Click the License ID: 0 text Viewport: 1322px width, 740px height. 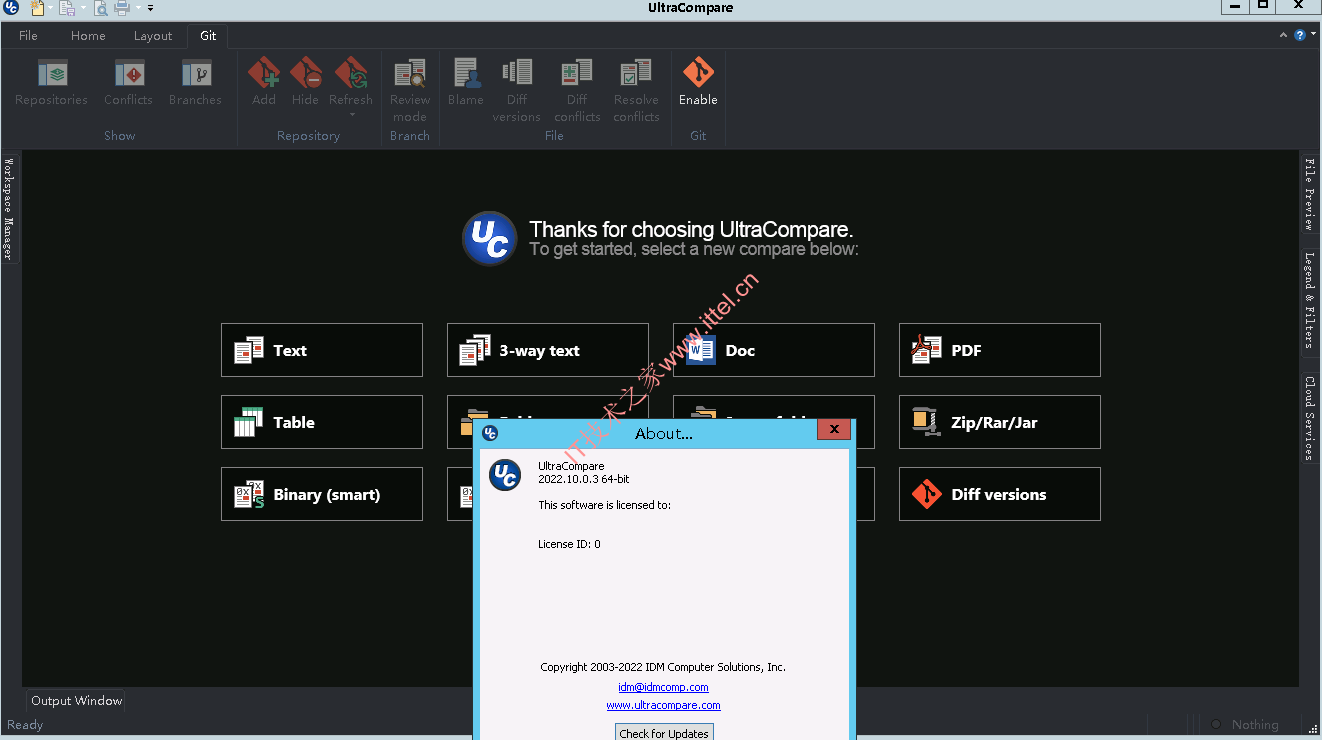click(569, 544)
